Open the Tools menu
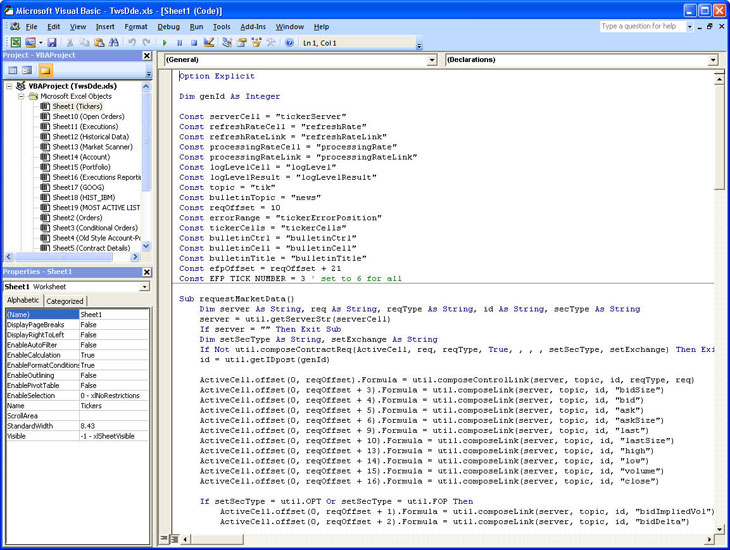The height and width of the screenshot is (550, 730). (222, 27)
